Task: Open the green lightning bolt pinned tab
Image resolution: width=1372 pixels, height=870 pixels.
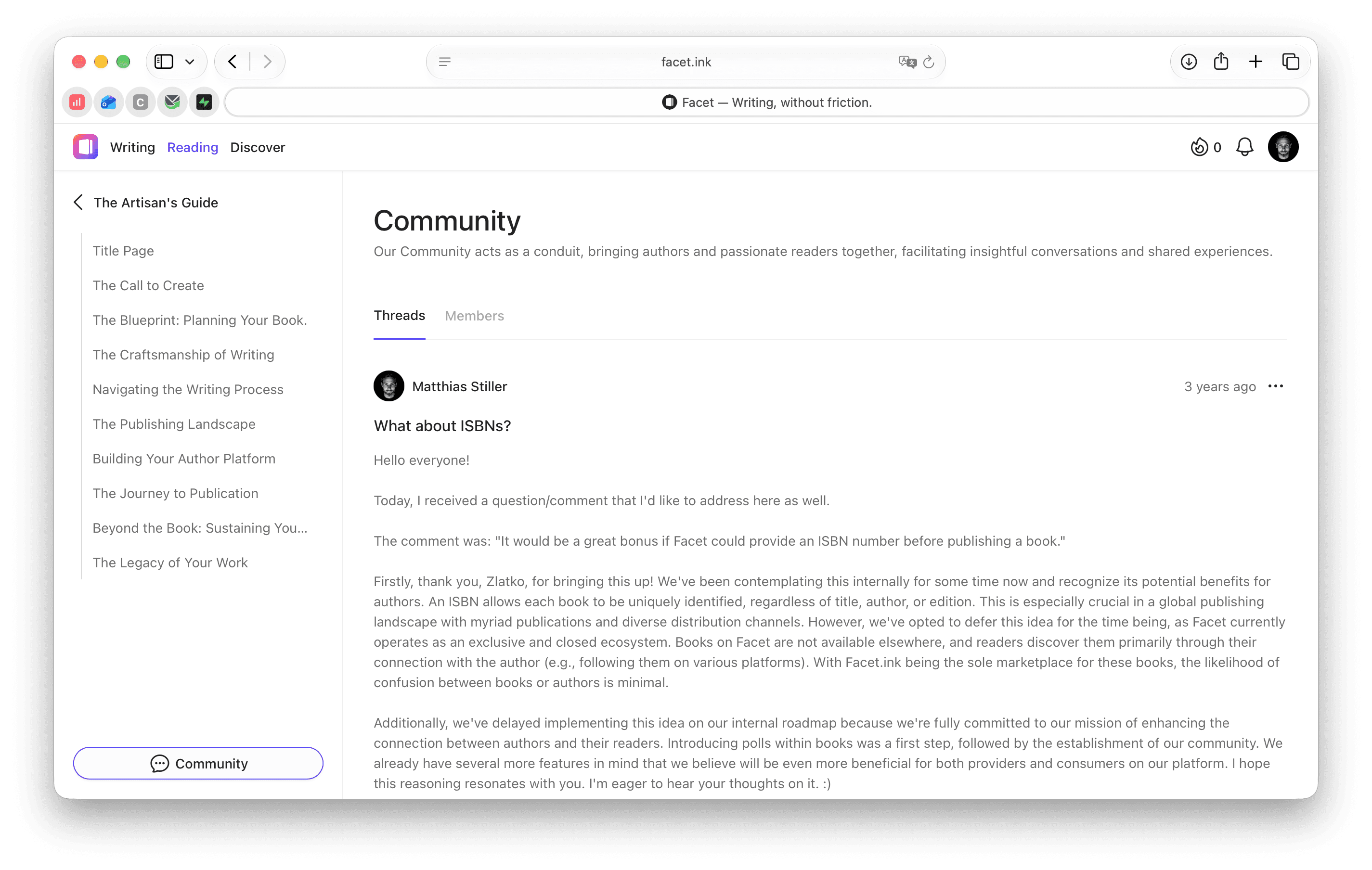Action: (x=204, y=102)
